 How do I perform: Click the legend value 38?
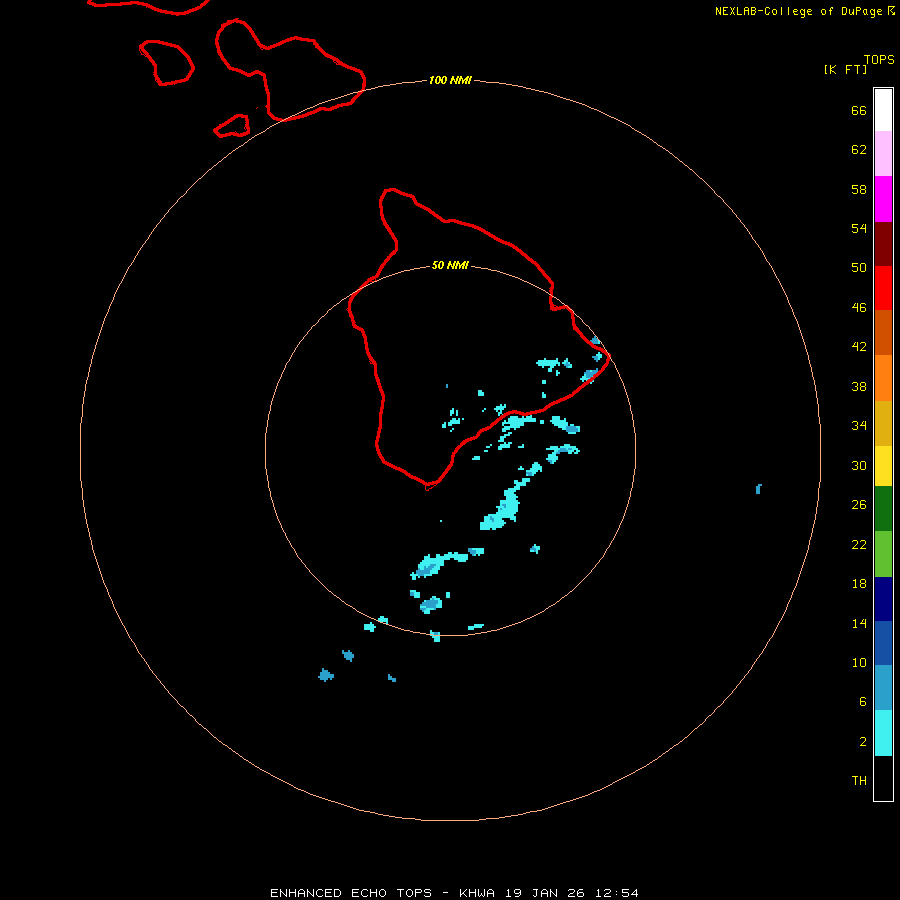[859, 387]
